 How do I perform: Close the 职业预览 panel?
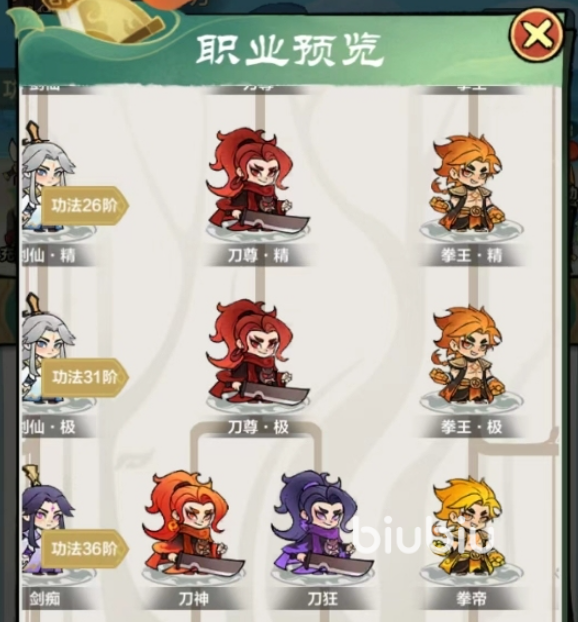[x=537, y=35]
